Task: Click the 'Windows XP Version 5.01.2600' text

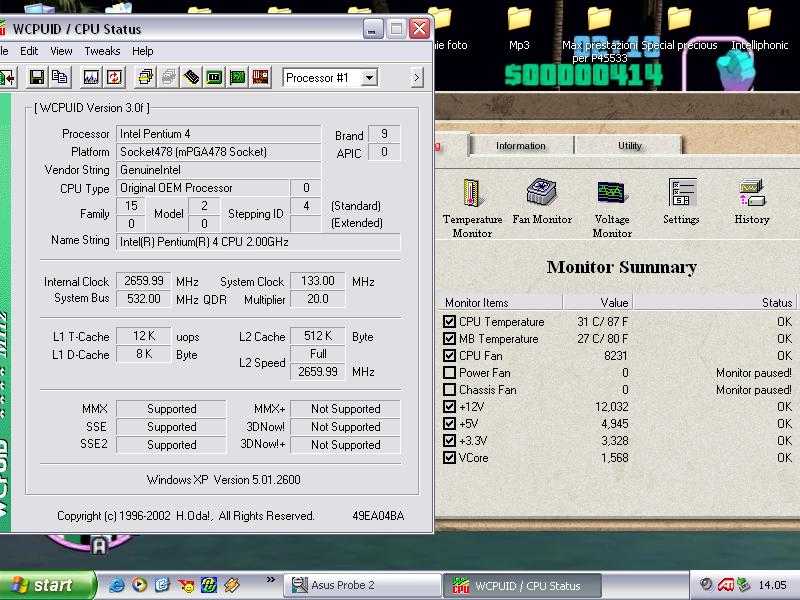Action: pyautogui.click(x=223, y=480)
